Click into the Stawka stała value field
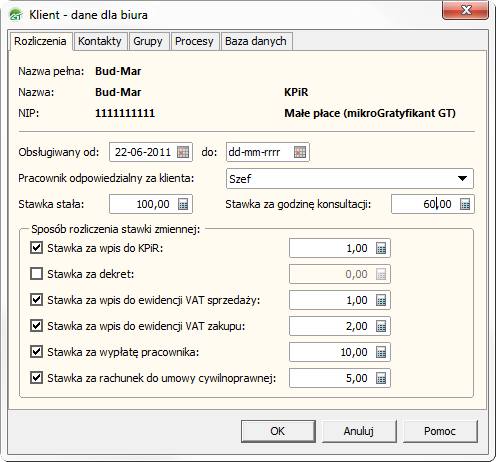This screenshot has height=462, width=496. click(143, 204)
